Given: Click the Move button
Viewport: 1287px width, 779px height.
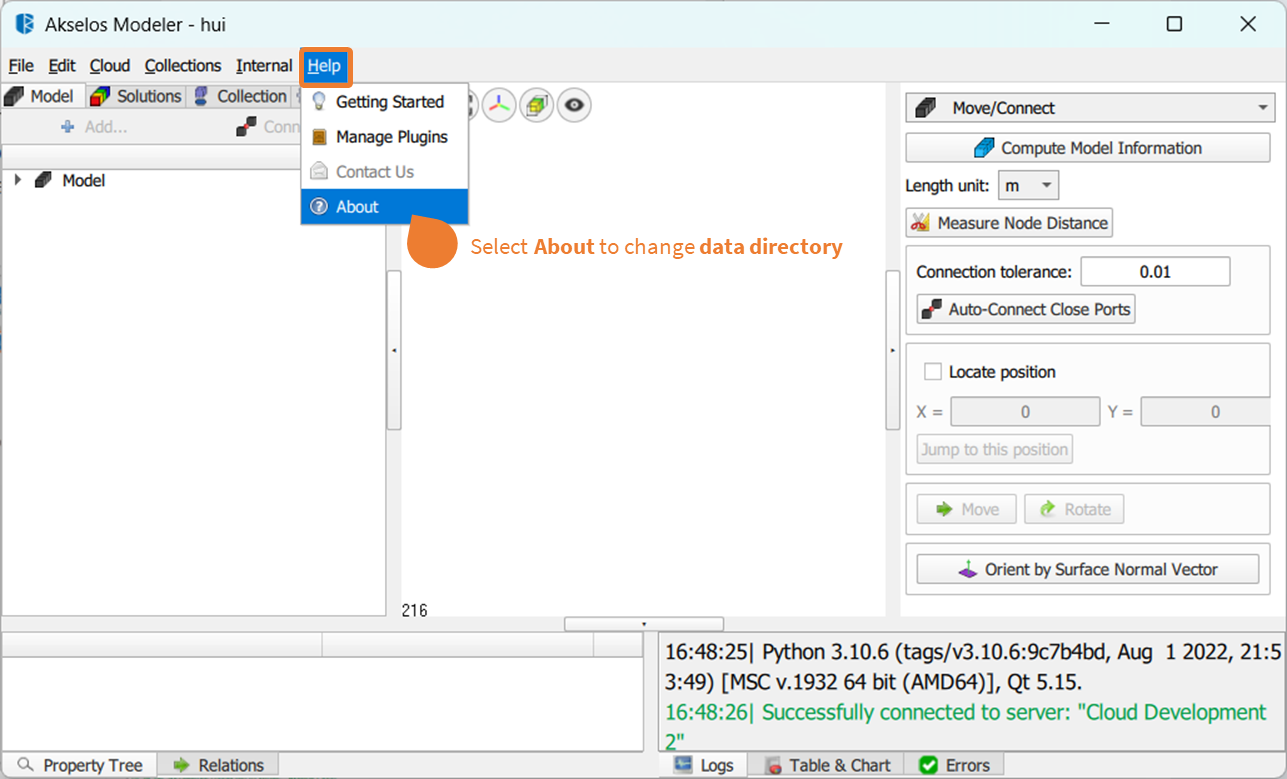Looking at the screenshot, I should tap(966, 509).
